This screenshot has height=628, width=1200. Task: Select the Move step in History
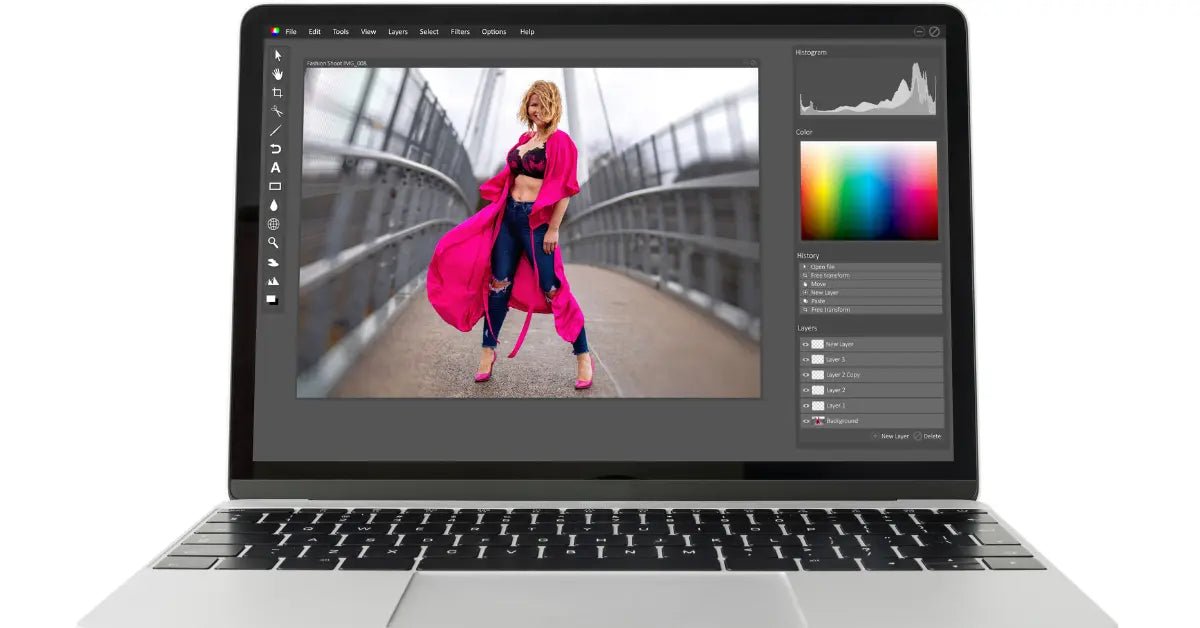(x=818, y=284)
